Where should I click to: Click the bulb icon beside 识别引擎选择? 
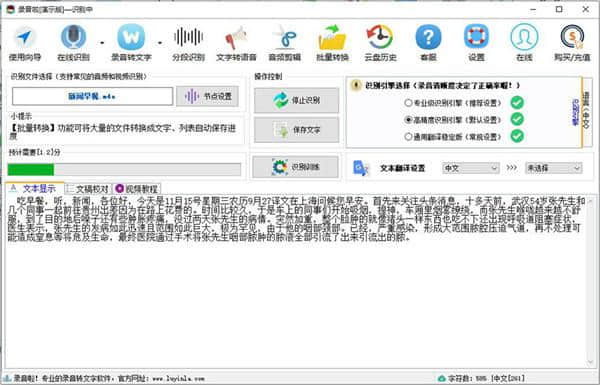point(356,85)
